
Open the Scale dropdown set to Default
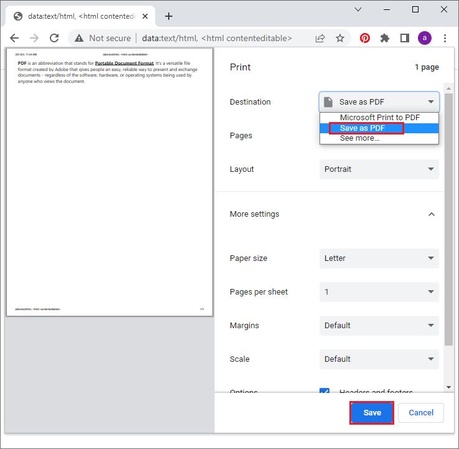[379, 359]
